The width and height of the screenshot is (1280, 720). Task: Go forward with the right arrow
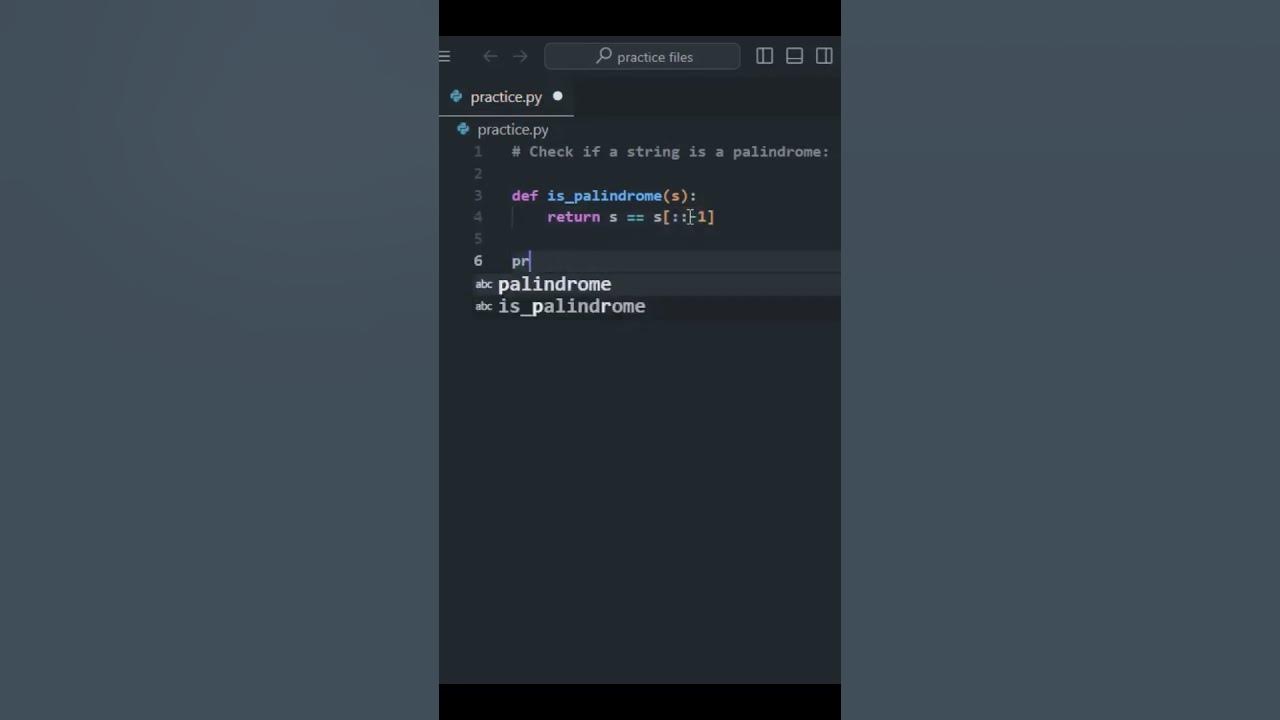pyautogui.click(x=520, y=57)
